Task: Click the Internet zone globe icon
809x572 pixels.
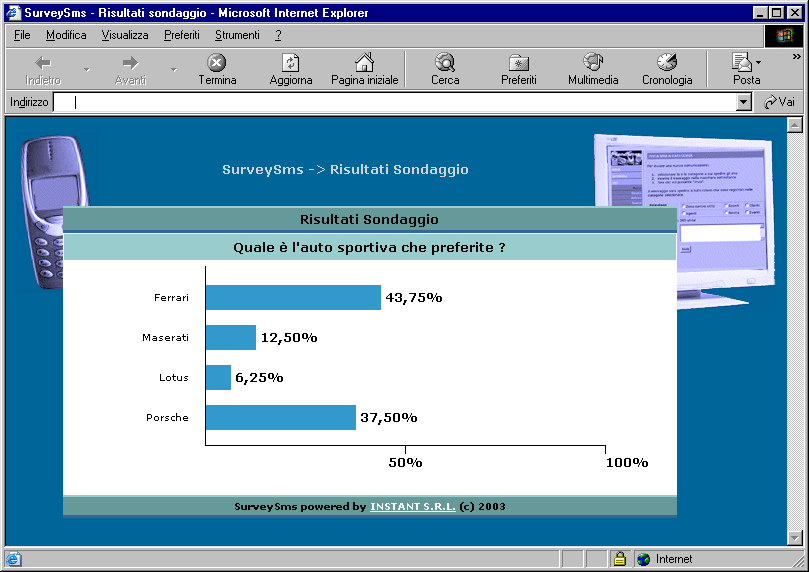Action: [x=643, y=559]
